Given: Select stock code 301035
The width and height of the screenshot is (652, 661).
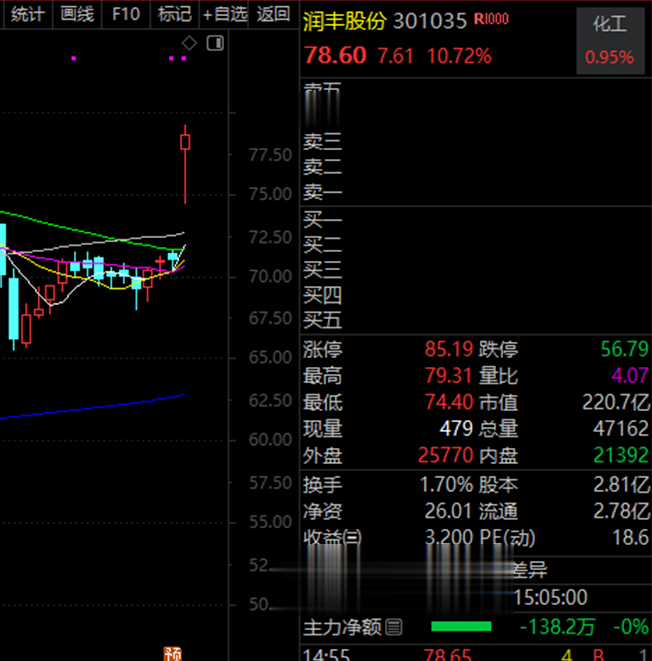Looking at the screenshot, I should coord(430,21).
